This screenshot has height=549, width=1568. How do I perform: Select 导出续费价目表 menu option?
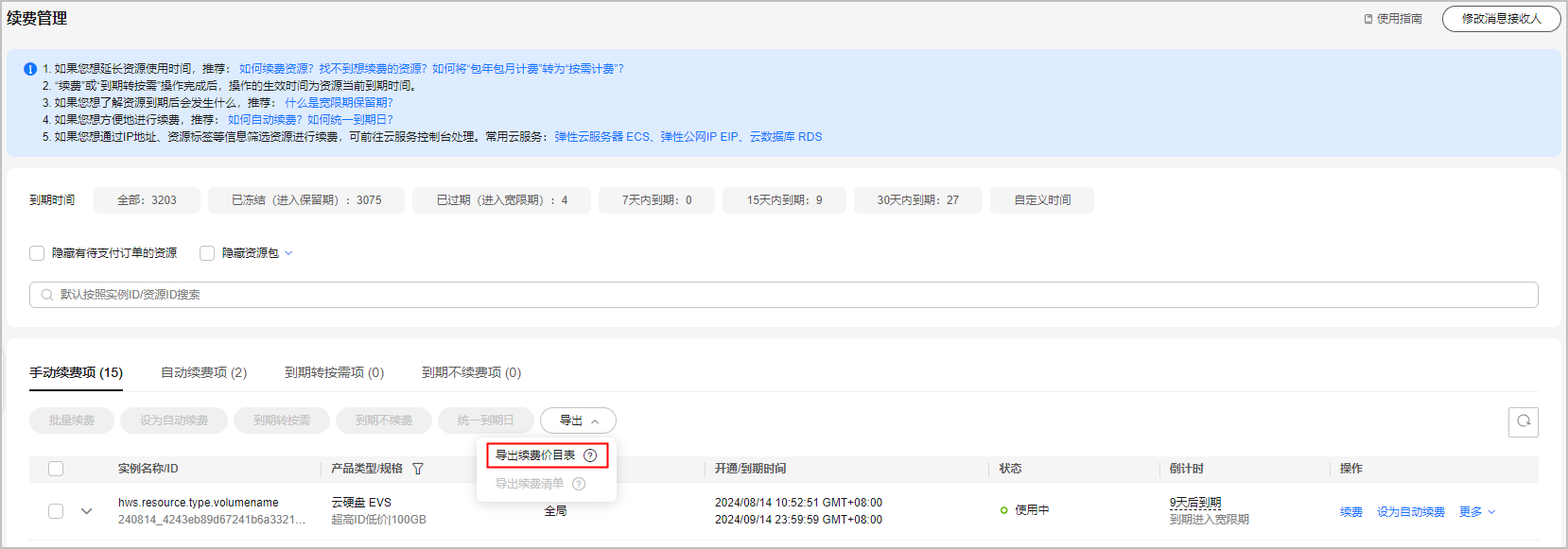click(535, 455)
